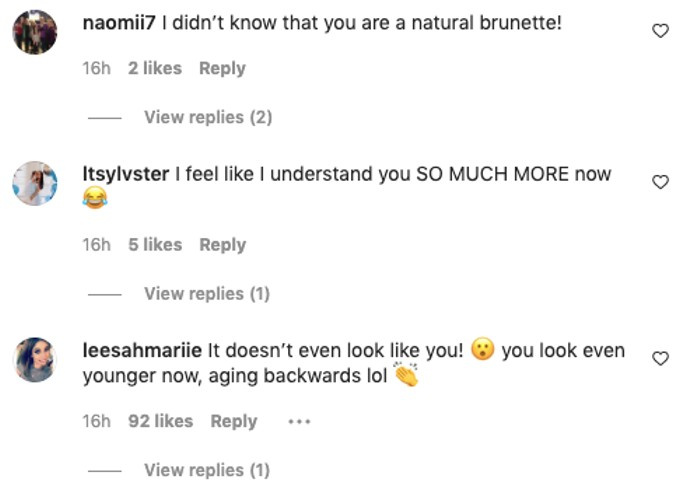Click the 16h timestamp on leesahmariie's comment

click(x=96, y=422)
